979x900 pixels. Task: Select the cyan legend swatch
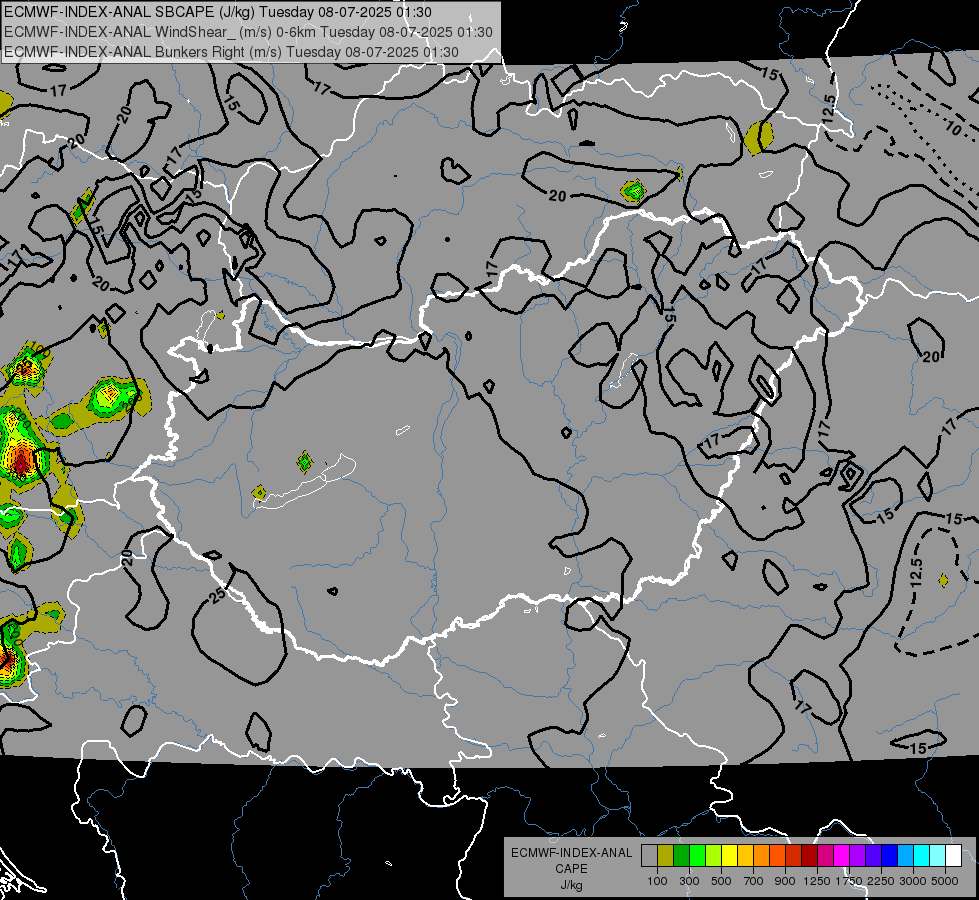click(922, 855)
